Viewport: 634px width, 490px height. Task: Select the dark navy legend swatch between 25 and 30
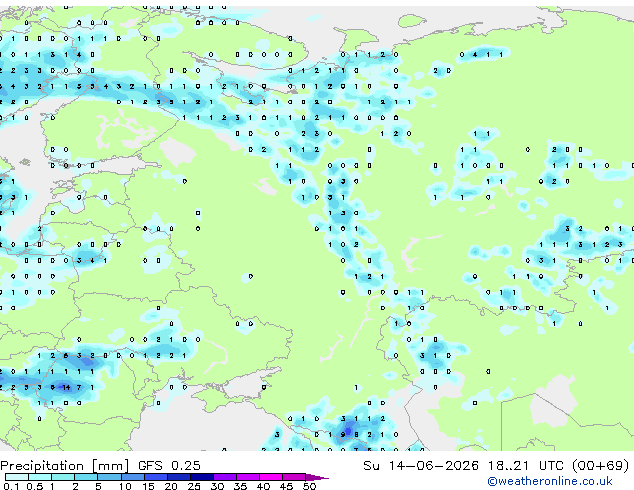click(202, 477)
